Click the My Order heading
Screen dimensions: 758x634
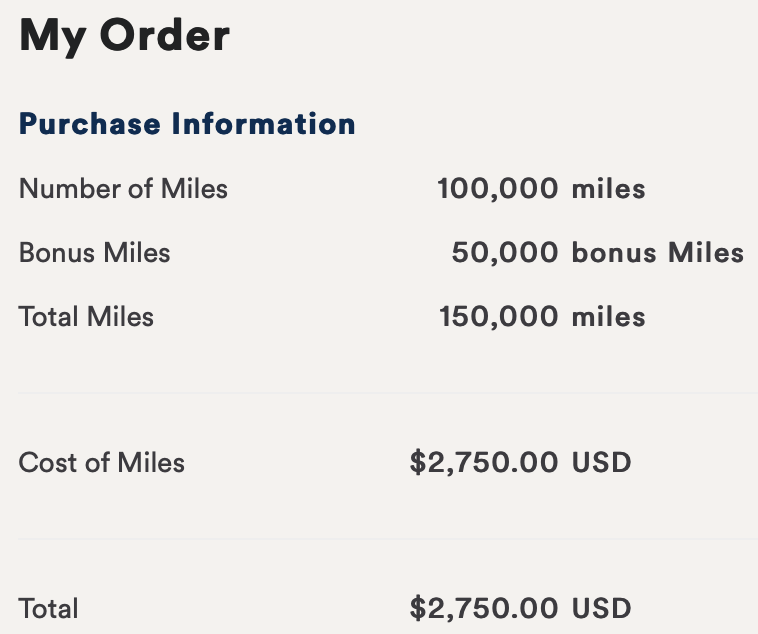124,37
